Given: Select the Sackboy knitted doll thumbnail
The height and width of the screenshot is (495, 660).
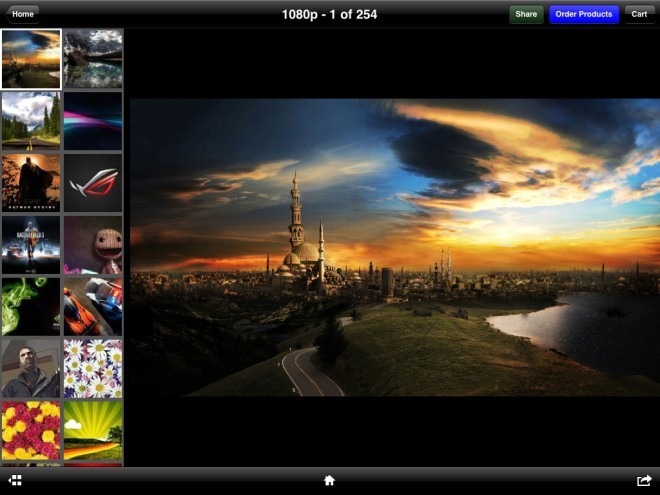Looking at the screenshot, I should 93,245.
